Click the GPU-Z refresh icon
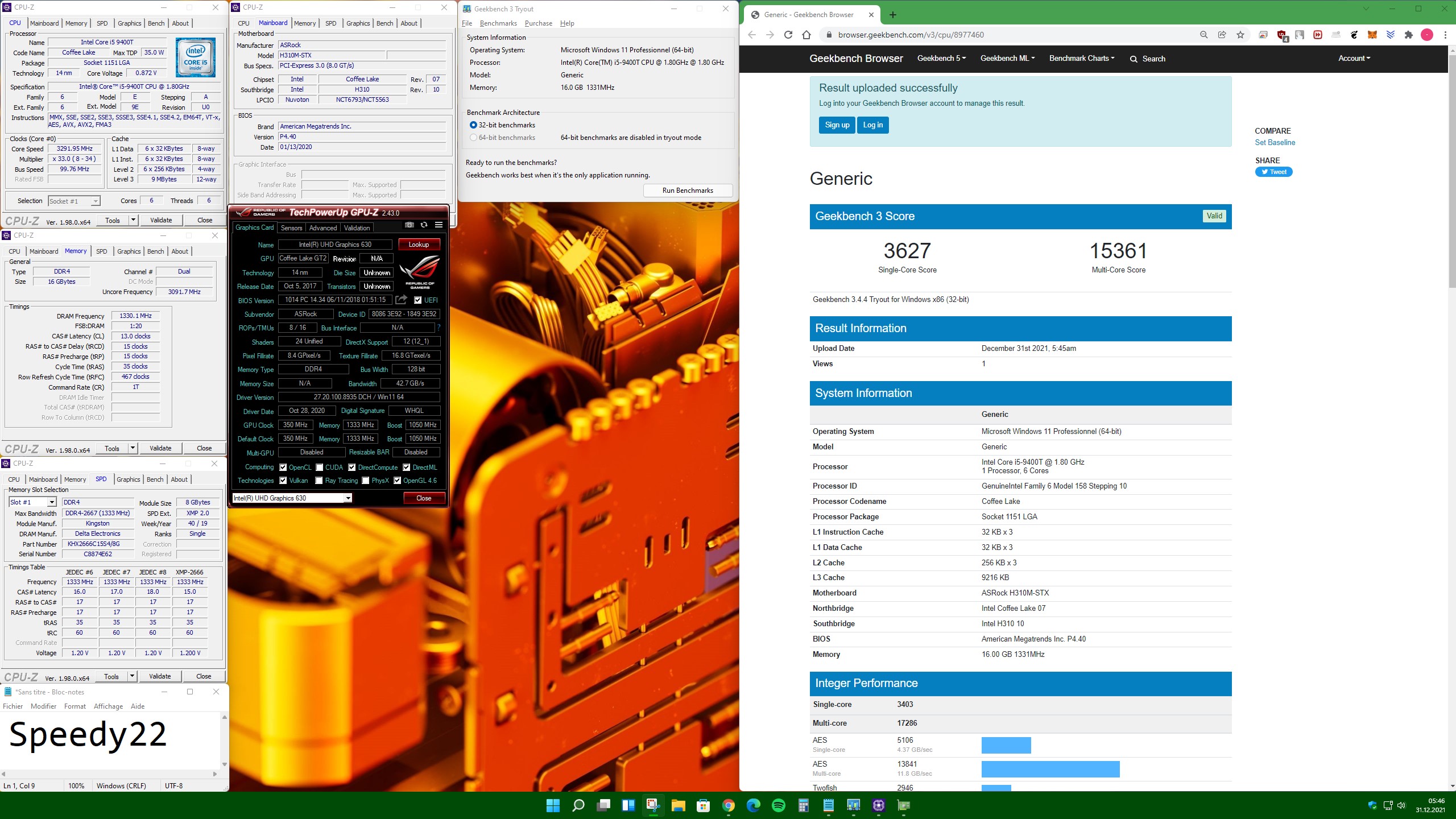Image resolution: width=1456 pixels, height=819 pixels. pyautogui.click(x=424, y=225)
